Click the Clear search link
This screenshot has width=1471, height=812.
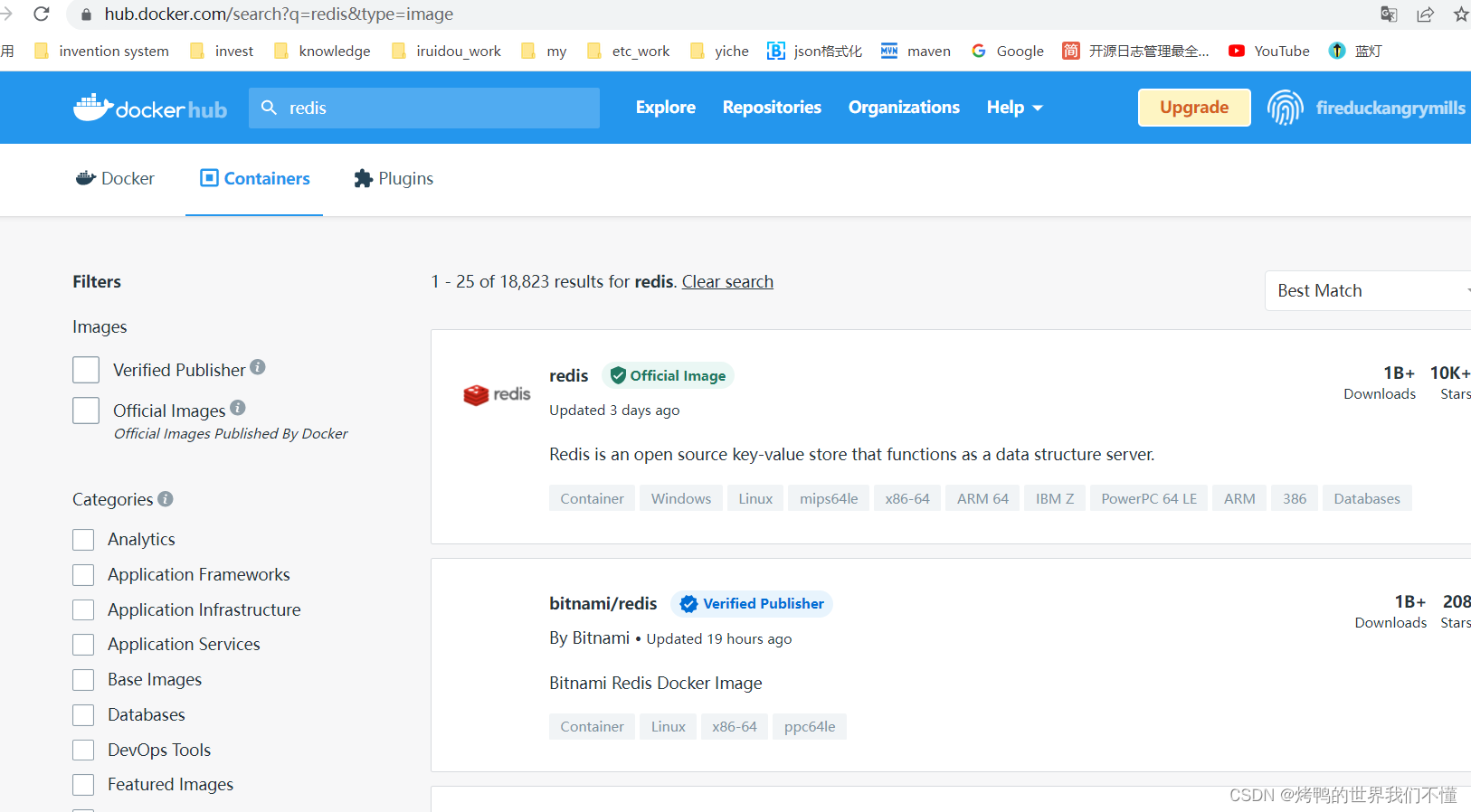[727, 281]
